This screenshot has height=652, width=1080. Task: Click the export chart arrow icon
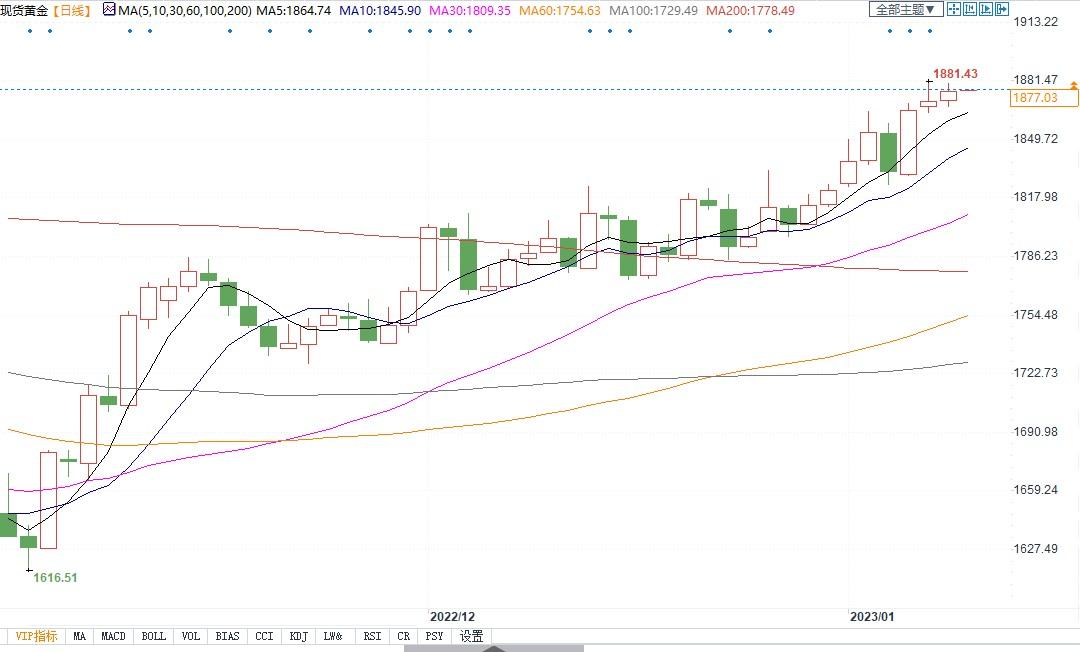1004,9
